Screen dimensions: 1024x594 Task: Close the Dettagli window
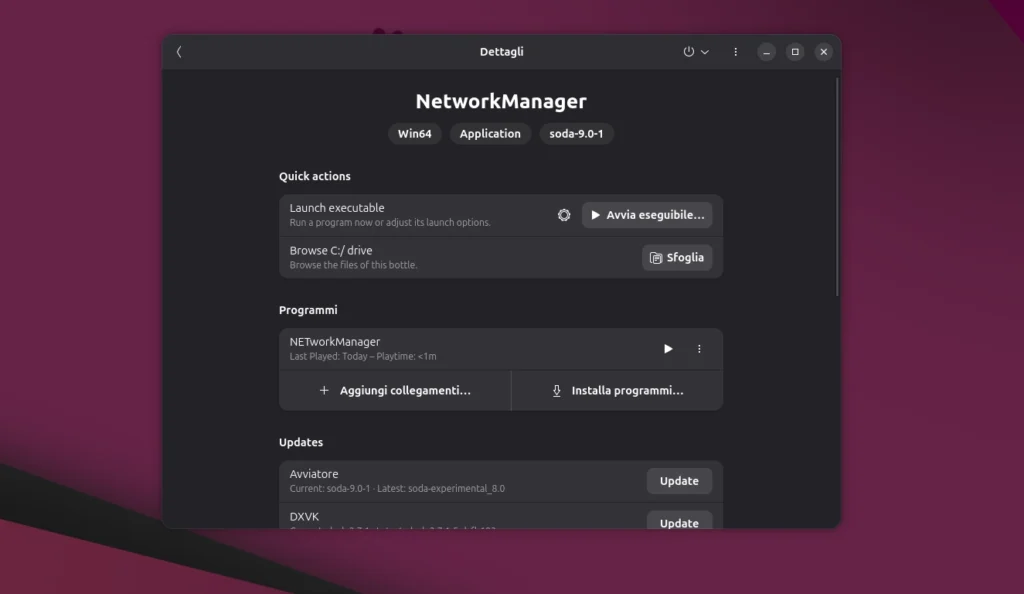coord(823,52)
